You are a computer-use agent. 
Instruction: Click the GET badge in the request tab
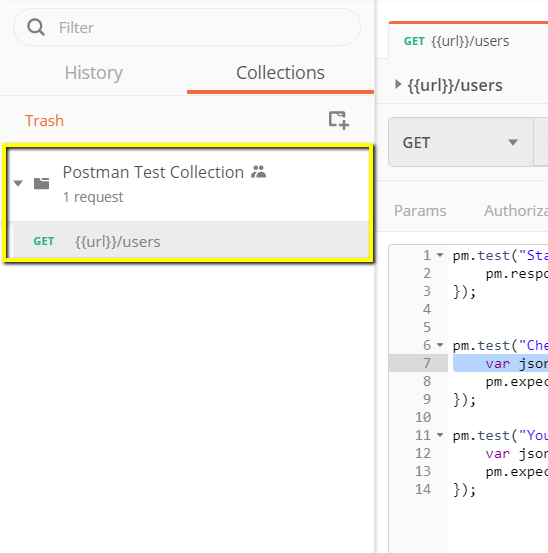(x=414, y=41)
